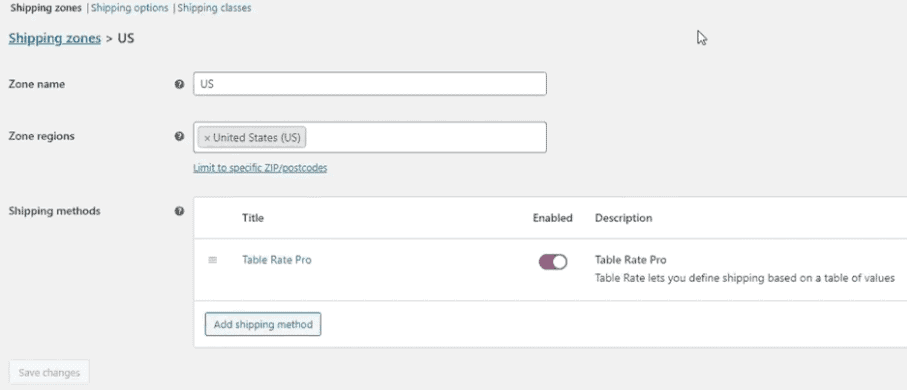Select the Shipping zones tab

point(46,8)
